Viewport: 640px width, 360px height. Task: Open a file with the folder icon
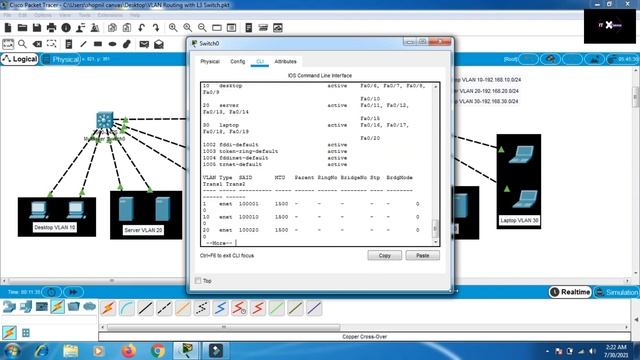click(22, 28)
